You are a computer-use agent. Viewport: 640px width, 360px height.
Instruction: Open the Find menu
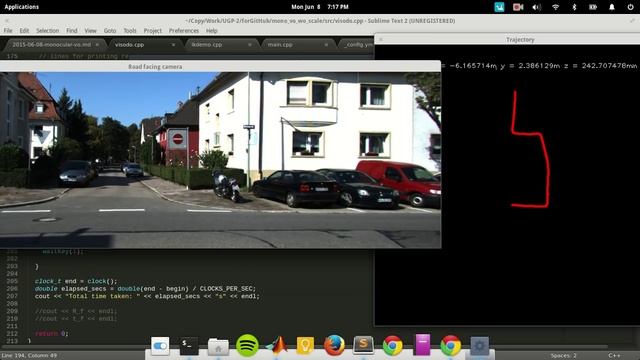click(x=71, y=31)
